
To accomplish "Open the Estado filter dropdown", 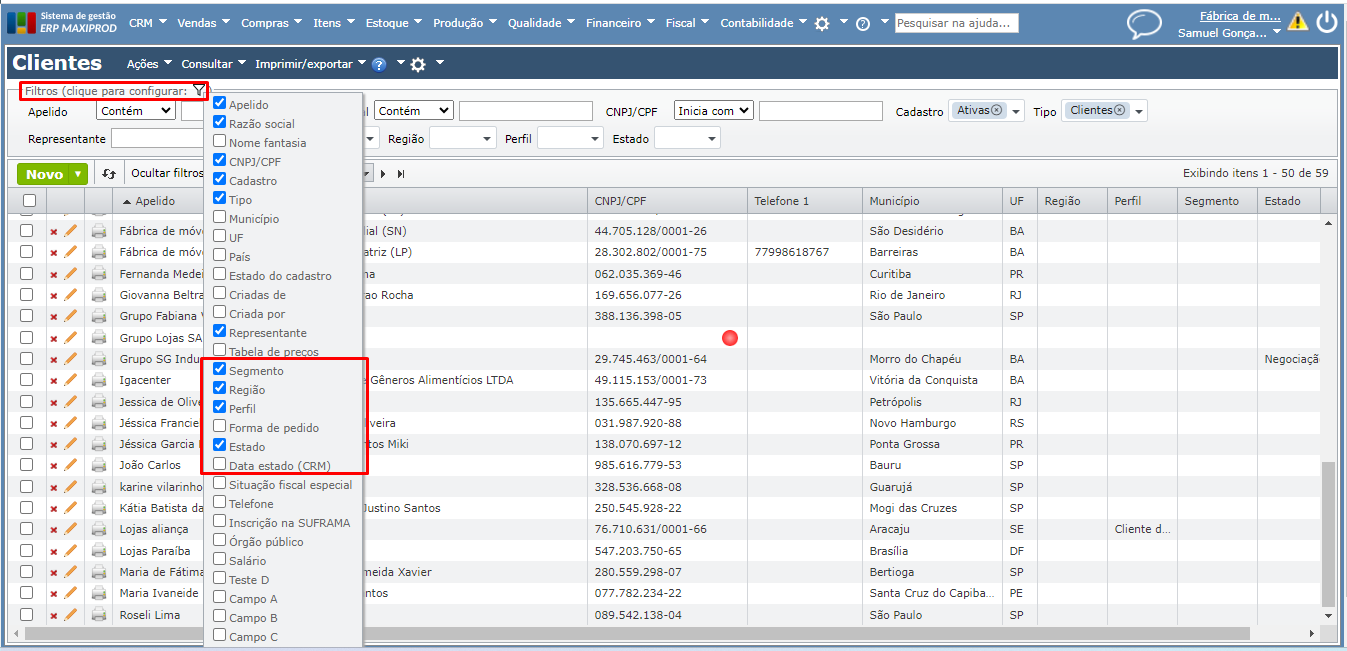I will click(x=686, y=139).
